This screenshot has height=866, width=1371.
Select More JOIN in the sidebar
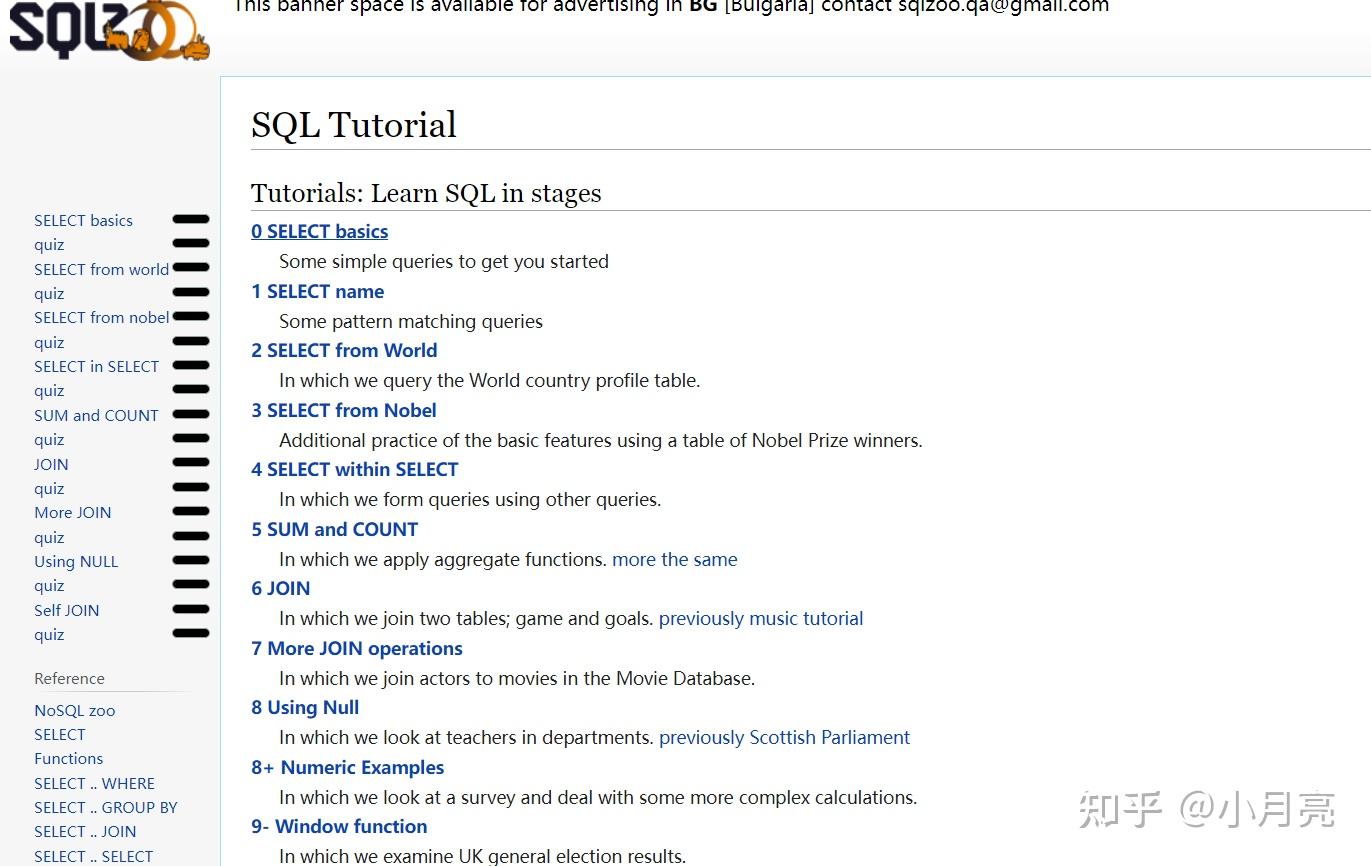(x=73, y=512)
